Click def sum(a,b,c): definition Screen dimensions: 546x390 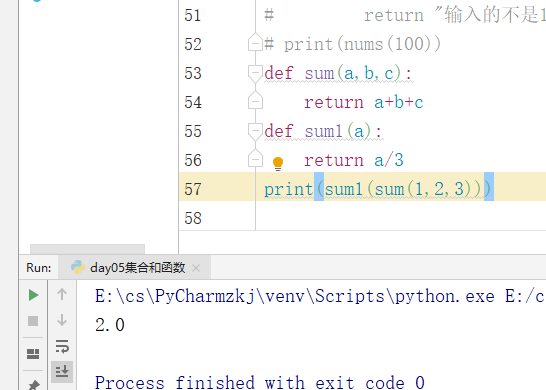[338, 73]
